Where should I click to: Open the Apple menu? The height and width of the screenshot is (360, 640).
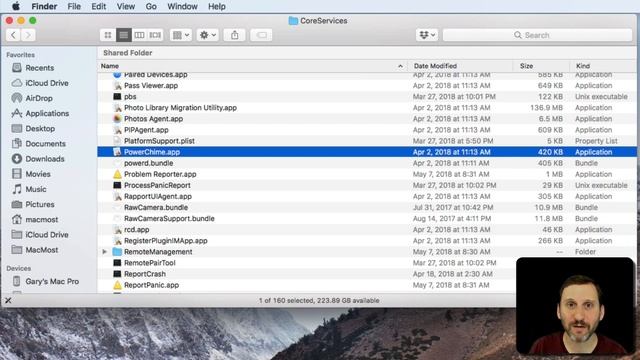pos(16,6)
